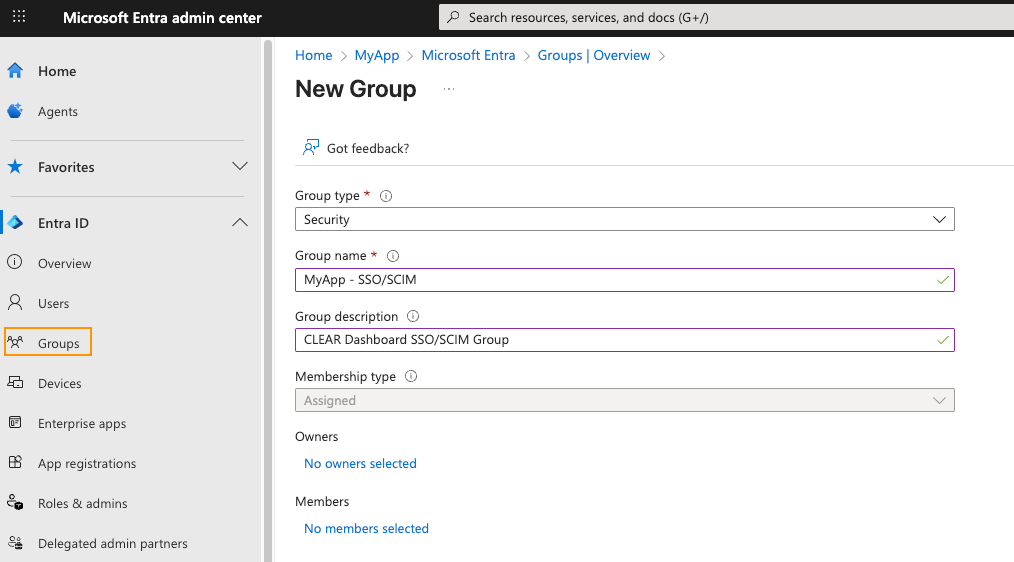Click the search resources, services, docs box
The image size is (1014, 562).
point(726,17)
